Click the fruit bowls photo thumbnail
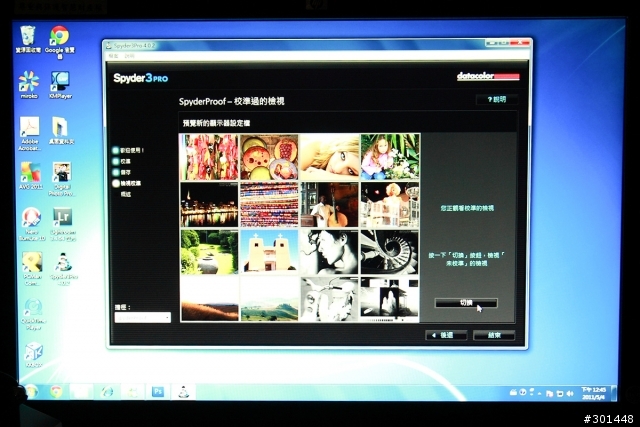The height and width of the screenshot is (427, 640). (269, 157)
